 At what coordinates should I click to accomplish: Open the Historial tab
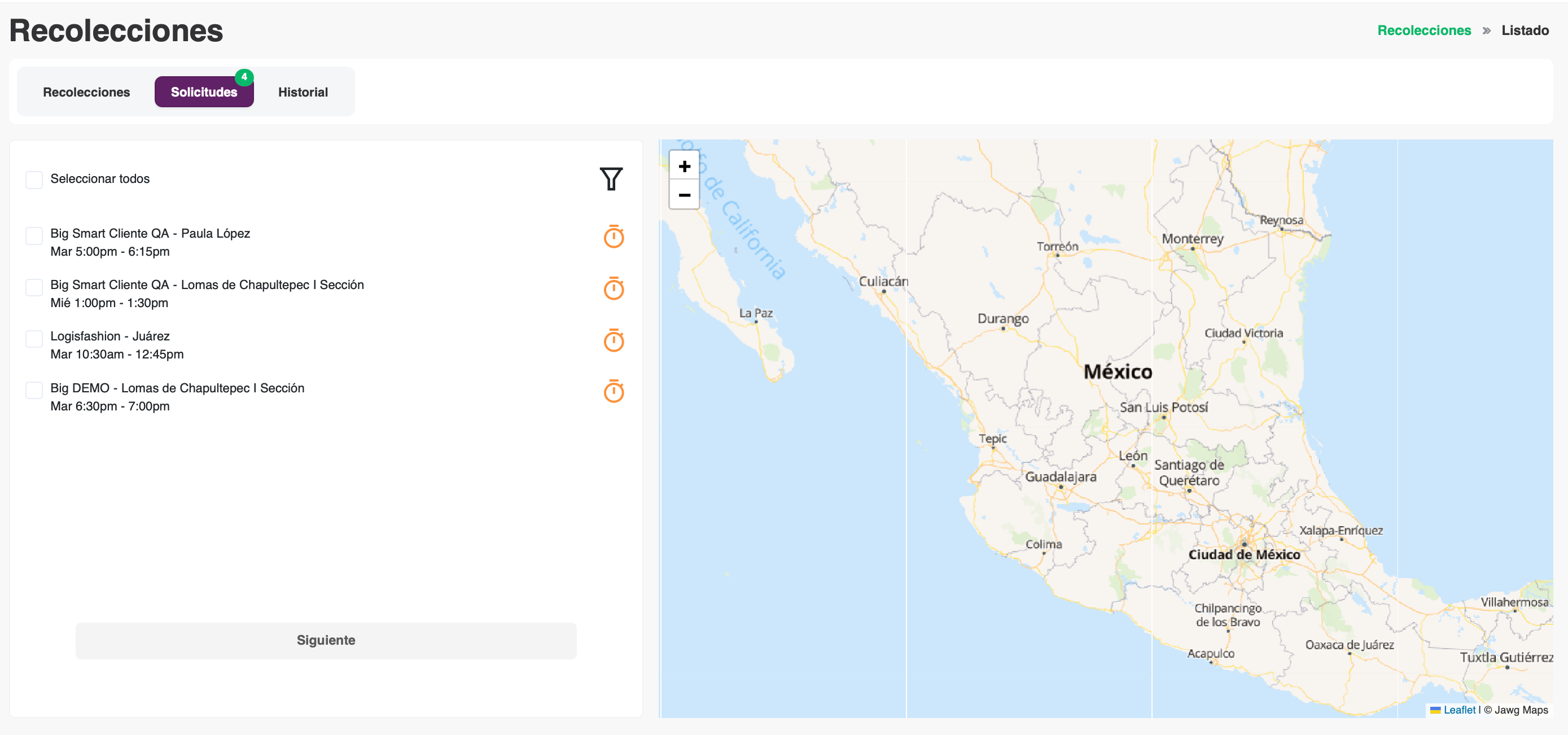pyautogui.click(x=303, y=92)
